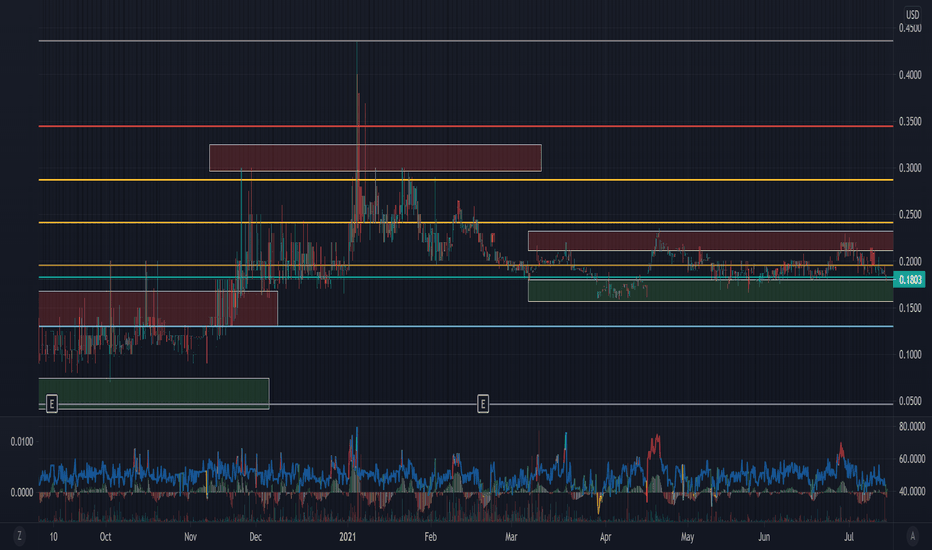The image size is (932, 550).
Task: Select the yellow horizontal line below 0.2500
Action: coord(465,222)
